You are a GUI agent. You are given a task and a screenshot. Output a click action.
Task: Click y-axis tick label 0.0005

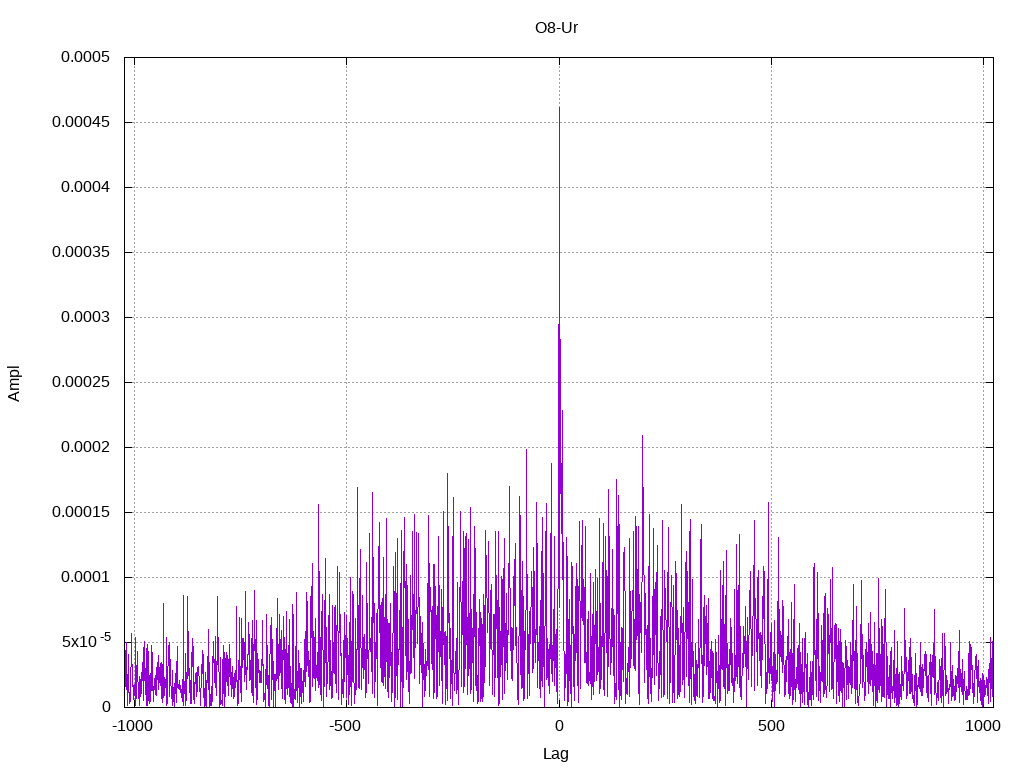pos(86,57)
